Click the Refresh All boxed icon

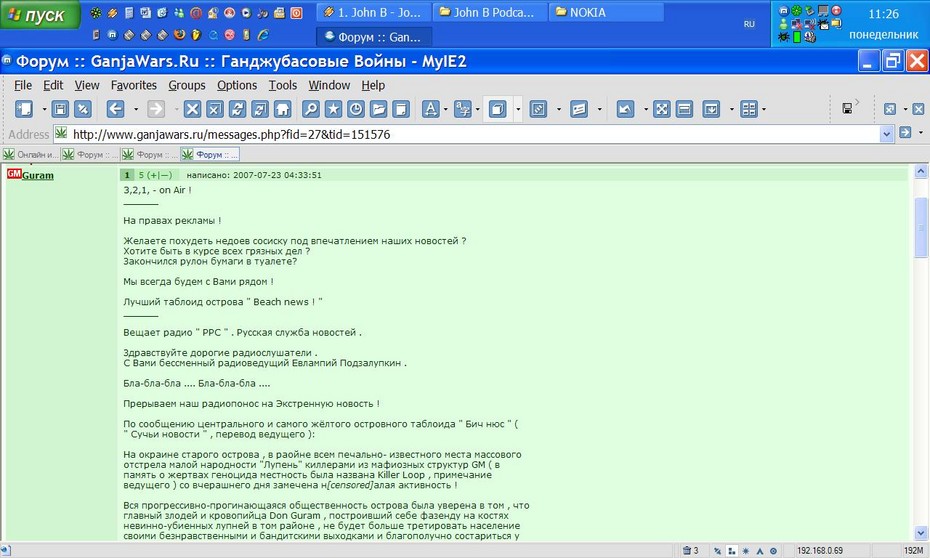260,109
